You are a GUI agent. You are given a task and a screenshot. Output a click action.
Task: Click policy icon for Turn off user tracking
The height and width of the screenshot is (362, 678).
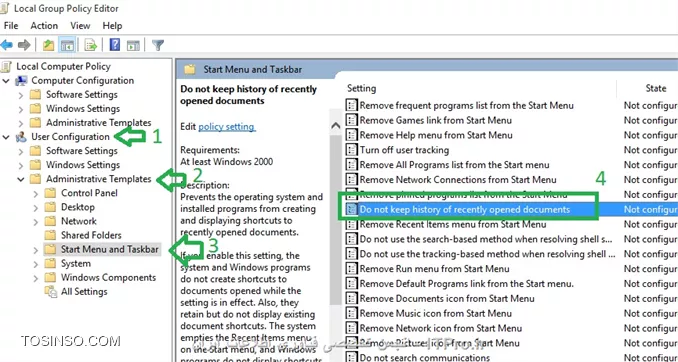click(x=352, y=150)
